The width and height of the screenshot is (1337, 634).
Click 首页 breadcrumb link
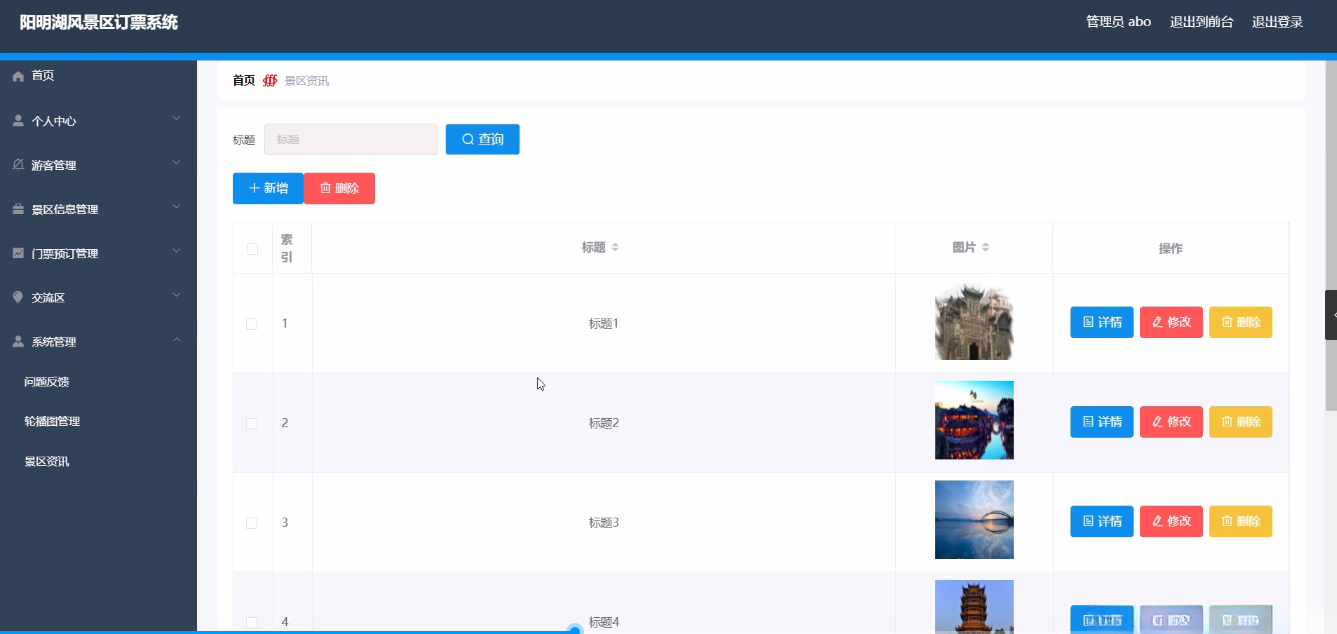pos(244,81)
